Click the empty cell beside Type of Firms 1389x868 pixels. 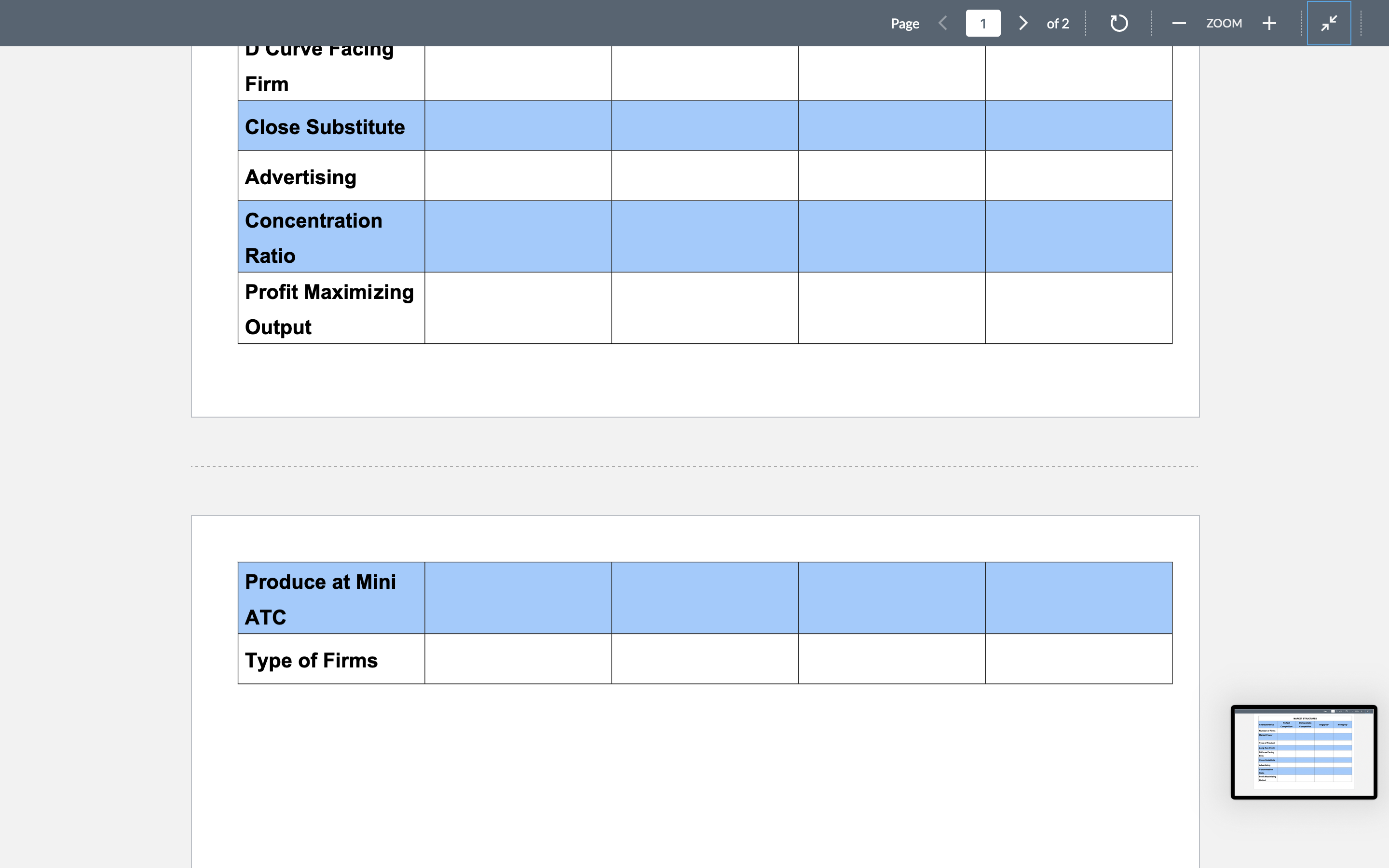click(x=517, y=660)
